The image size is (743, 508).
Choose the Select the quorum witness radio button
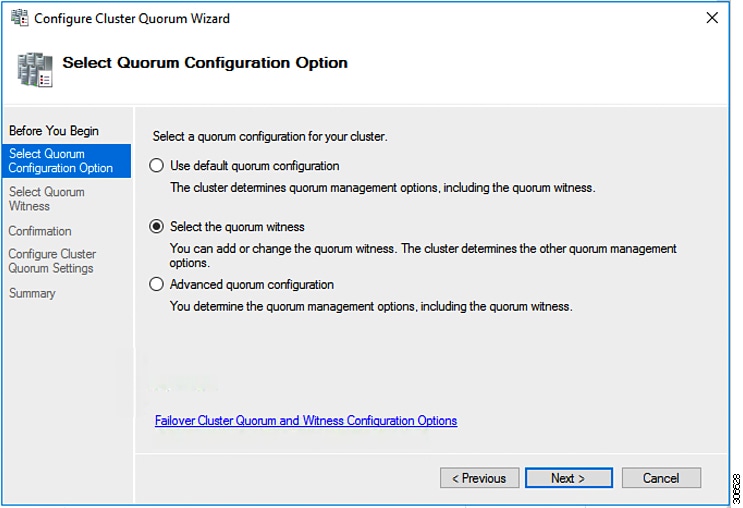tap(156, 227)
